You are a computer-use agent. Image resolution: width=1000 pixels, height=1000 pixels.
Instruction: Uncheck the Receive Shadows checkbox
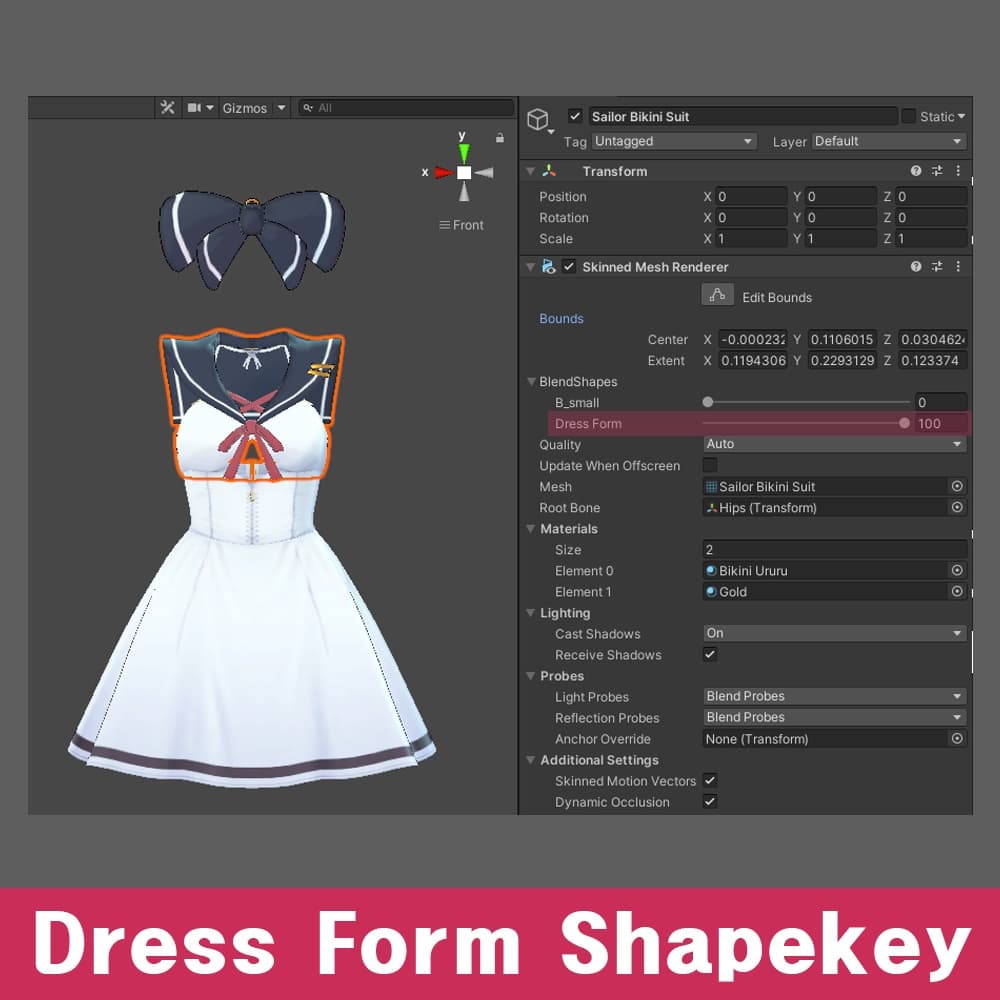coord(710,654)
